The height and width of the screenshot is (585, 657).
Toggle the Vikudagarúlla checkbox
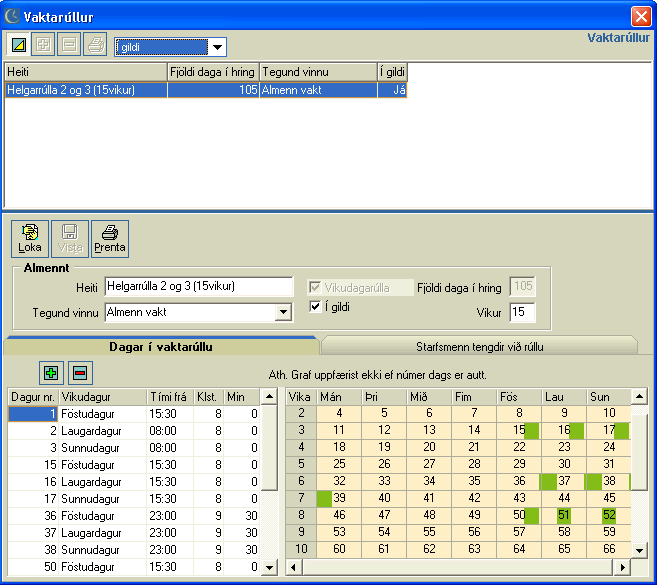pos(315,287)
